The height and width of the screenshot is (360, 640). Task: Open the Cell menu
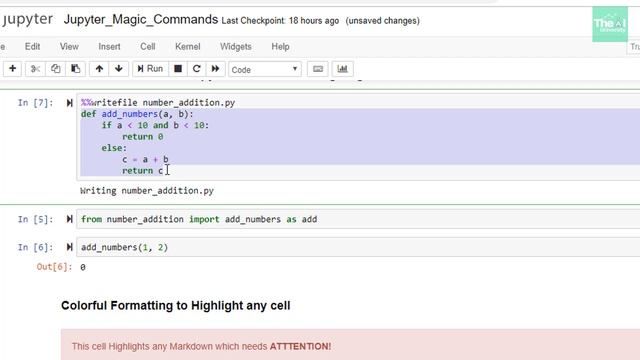click(x=147, y=47)
